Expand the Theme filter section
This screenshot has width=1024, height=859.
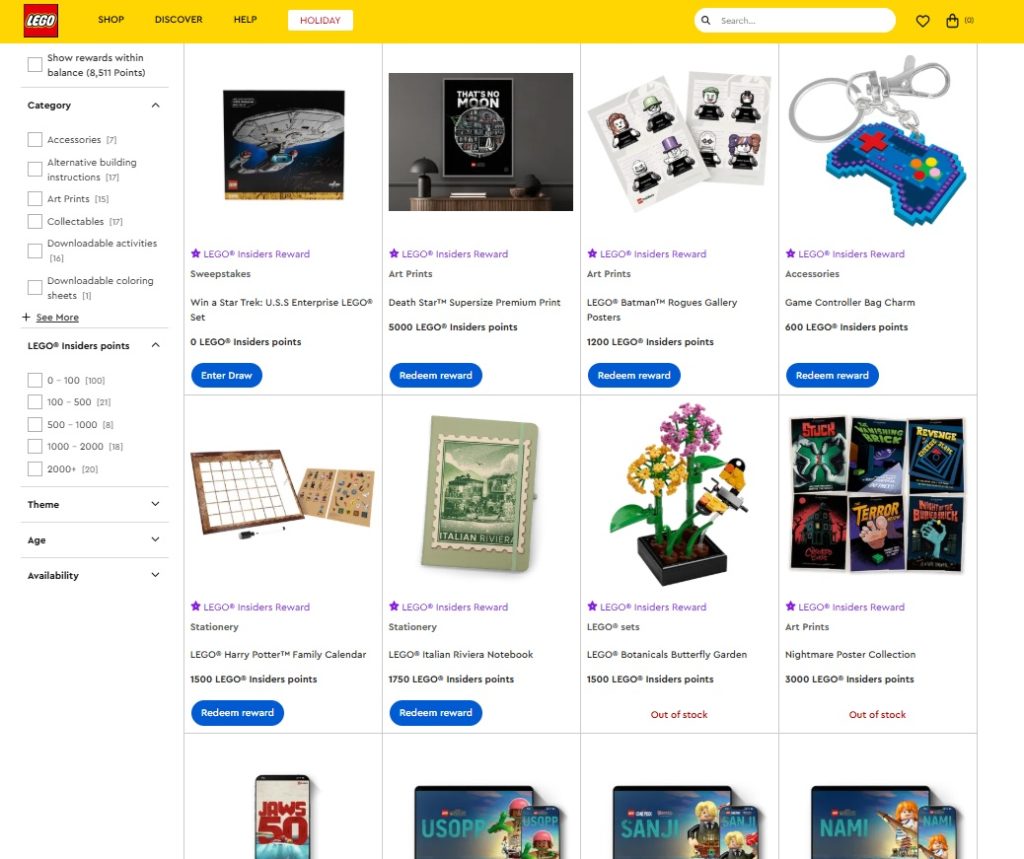point(95,504)
